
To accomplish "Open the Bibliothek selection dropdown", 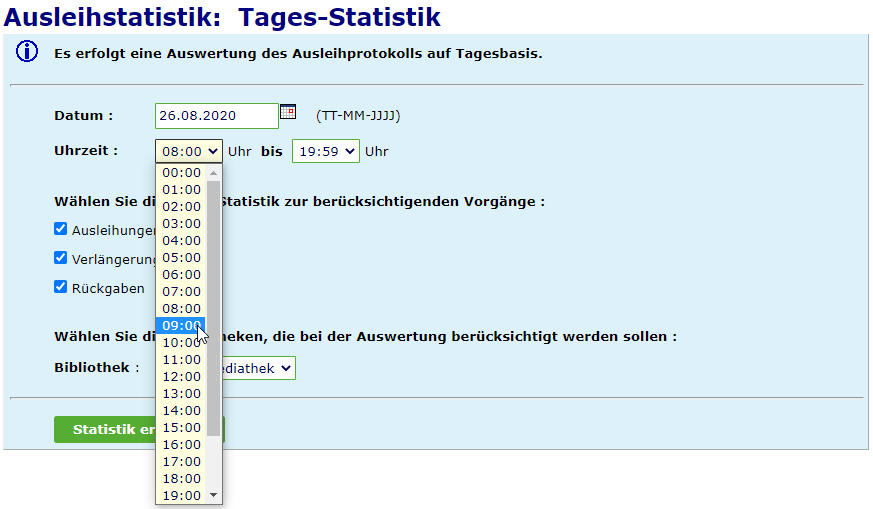I will [259, 368].
